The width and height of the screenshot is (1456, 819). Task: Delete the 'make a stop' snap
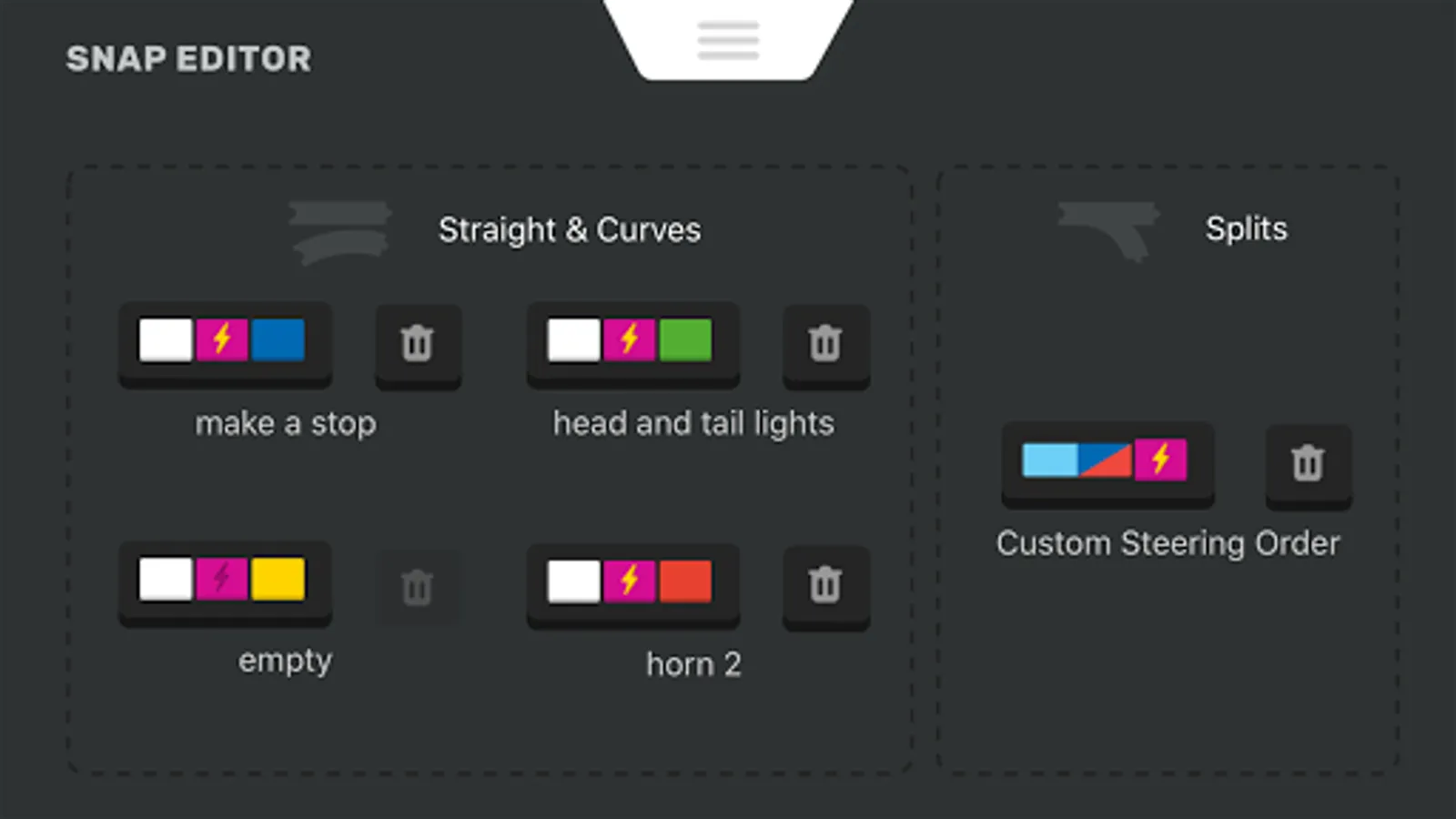coord(418,344)
